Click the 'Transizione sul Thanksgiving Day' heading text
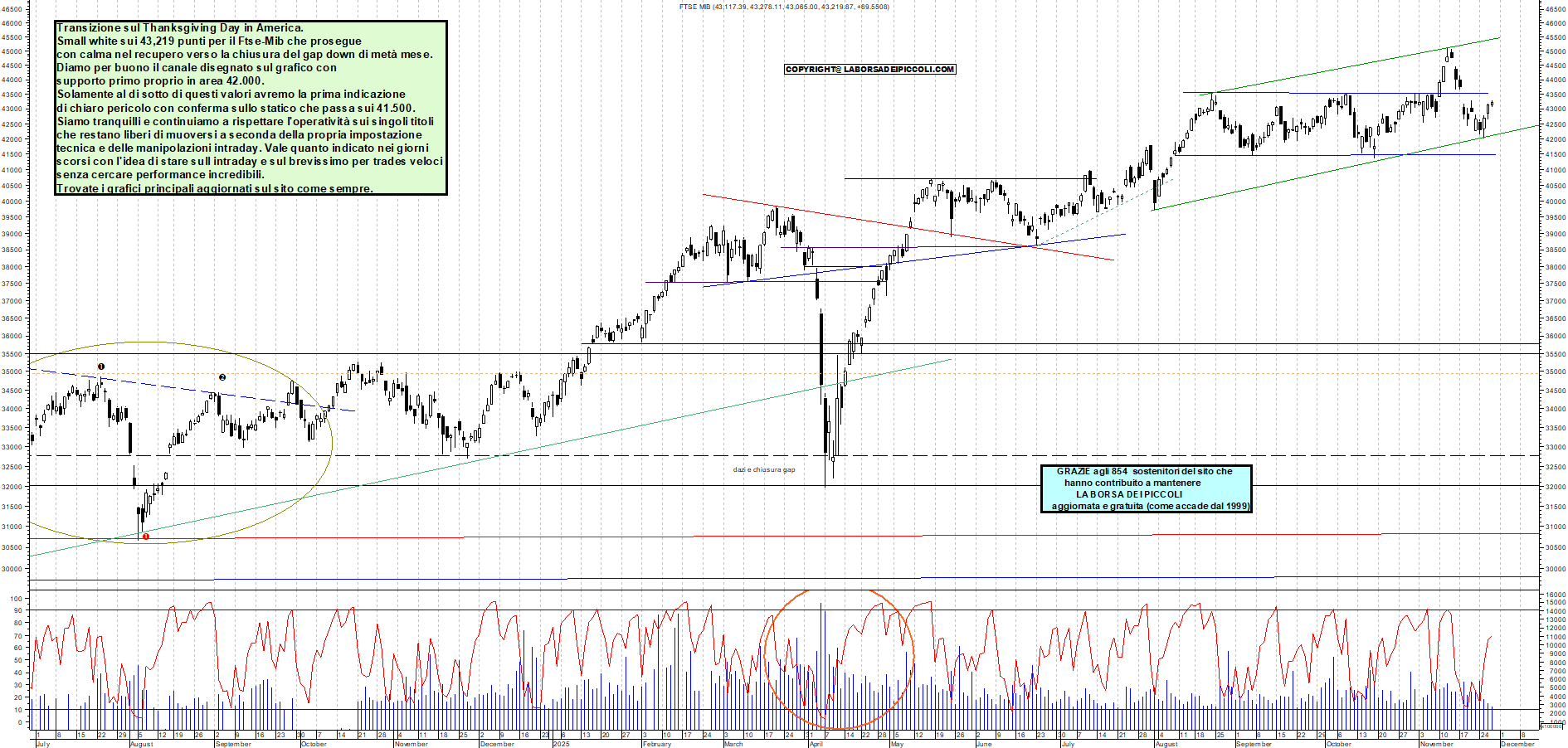Screen dimensions: 1568x748 coord(183,27)
